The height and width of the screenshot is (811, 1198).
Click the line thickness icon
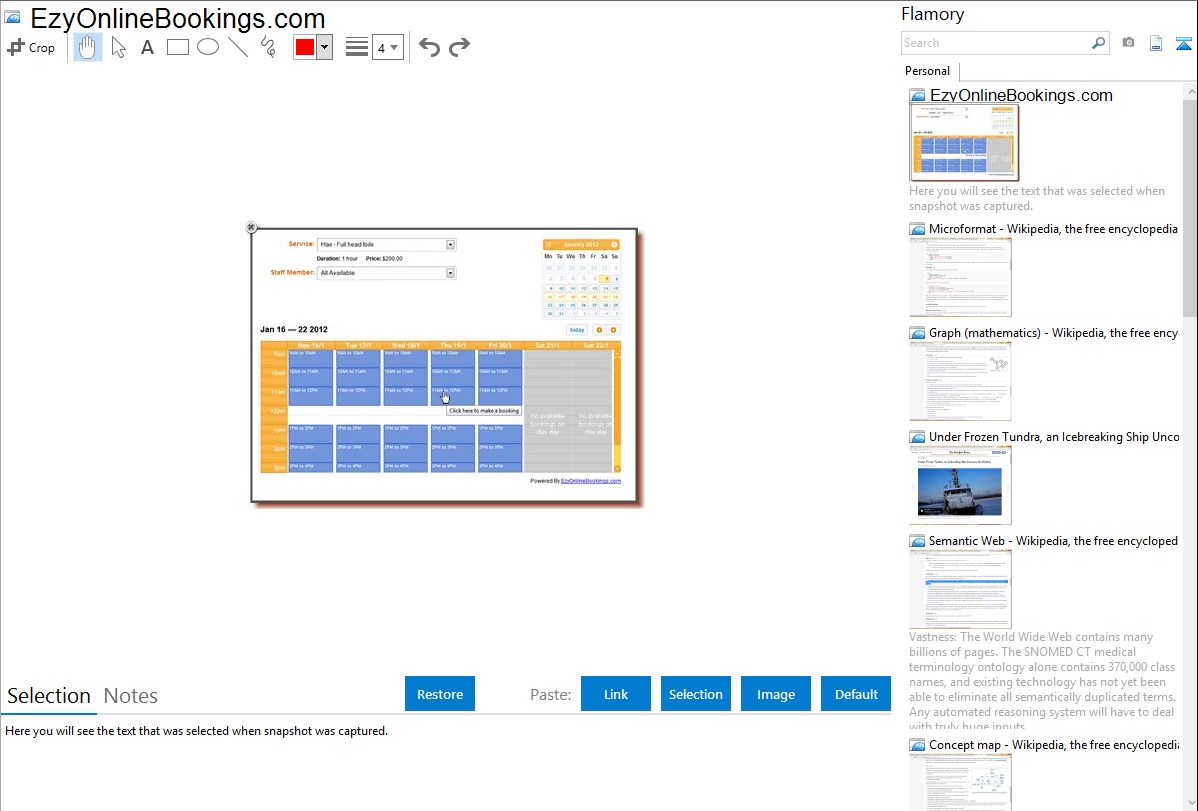(356, 47)
